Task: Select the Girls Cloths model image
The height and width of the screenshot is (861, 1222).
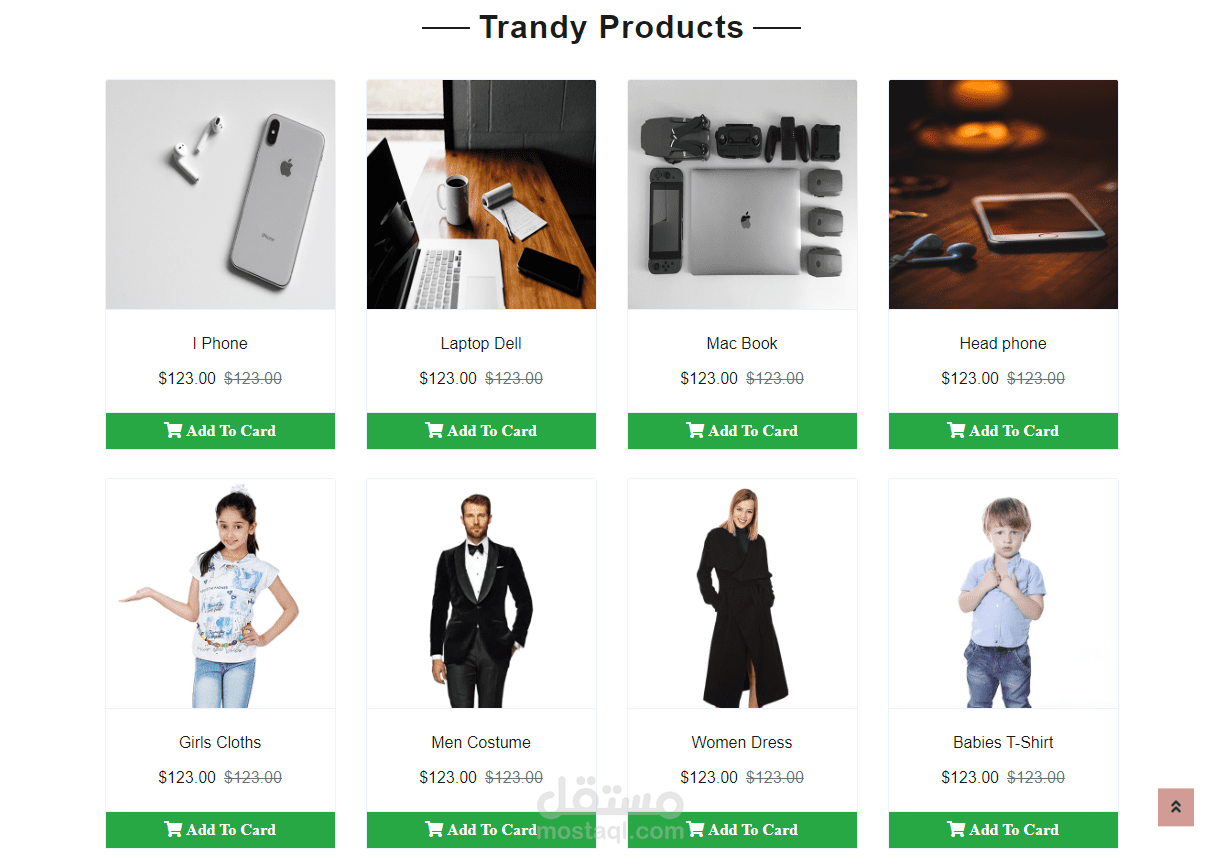Action: (220, 594)
